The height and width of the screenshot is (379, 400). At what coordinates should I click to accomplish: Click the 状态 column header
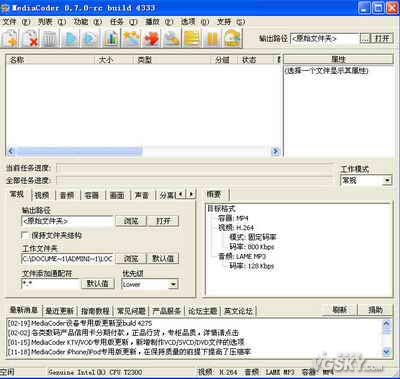tap(256, 60)
